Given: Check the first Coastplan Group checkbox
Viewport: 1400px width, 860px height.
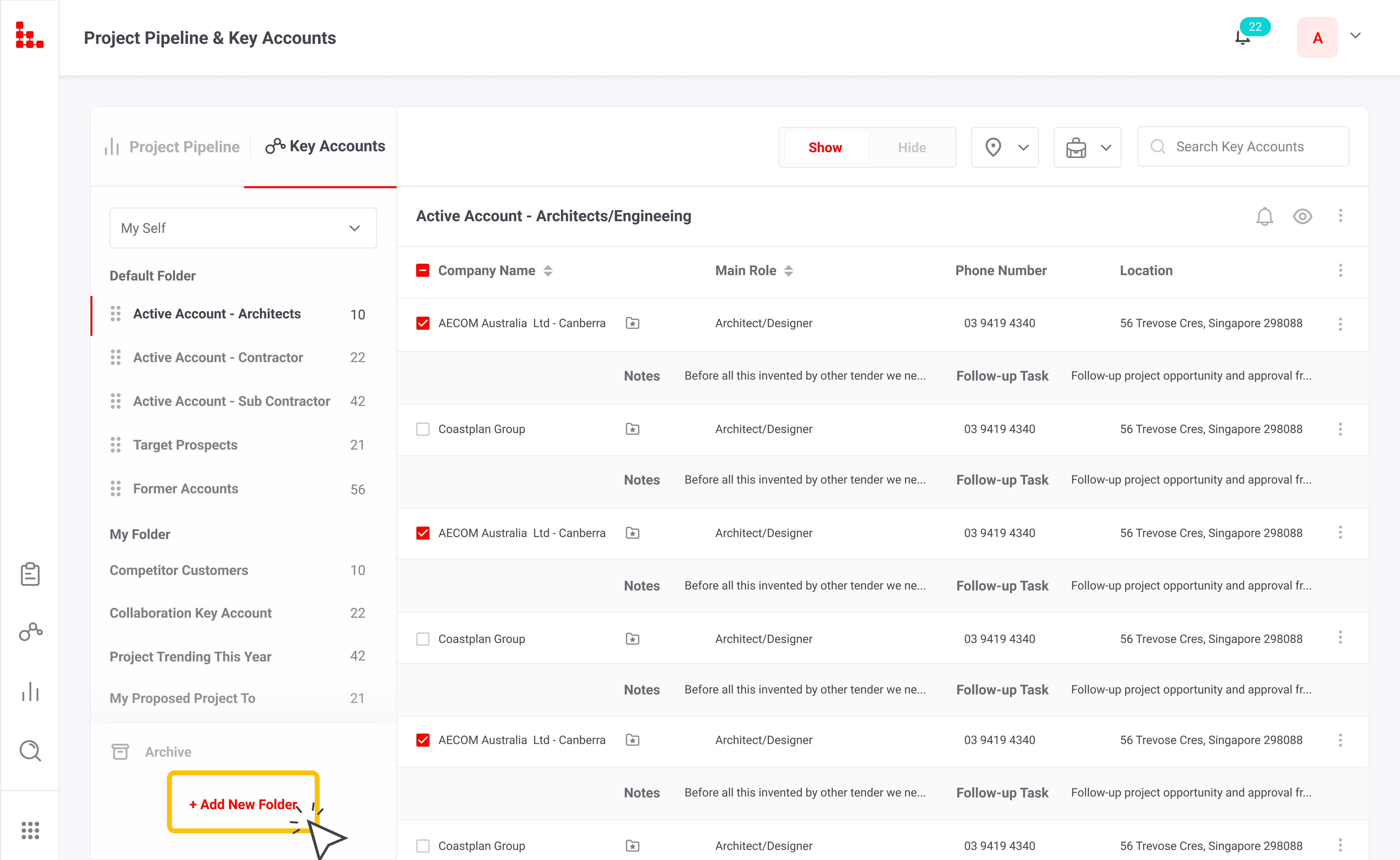Looking at the screenshot, I should pos(423,429).
